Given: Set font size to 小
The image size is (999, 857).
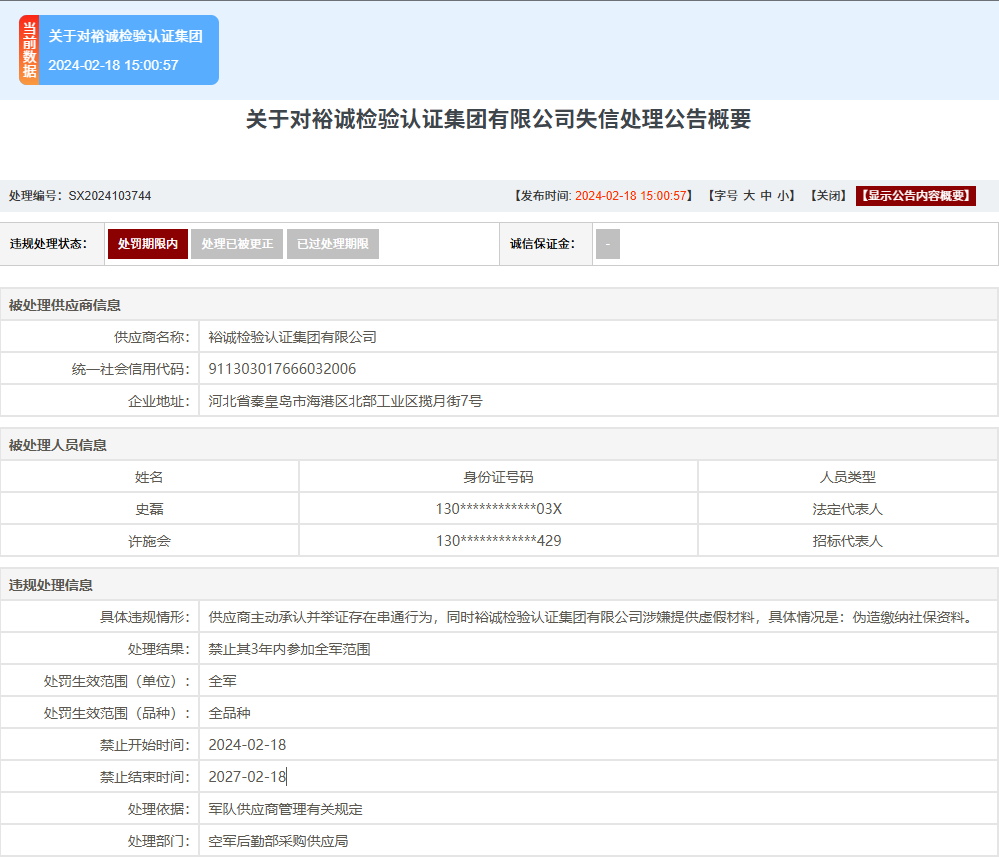Looking at the screenshot, I should [783, 196].
